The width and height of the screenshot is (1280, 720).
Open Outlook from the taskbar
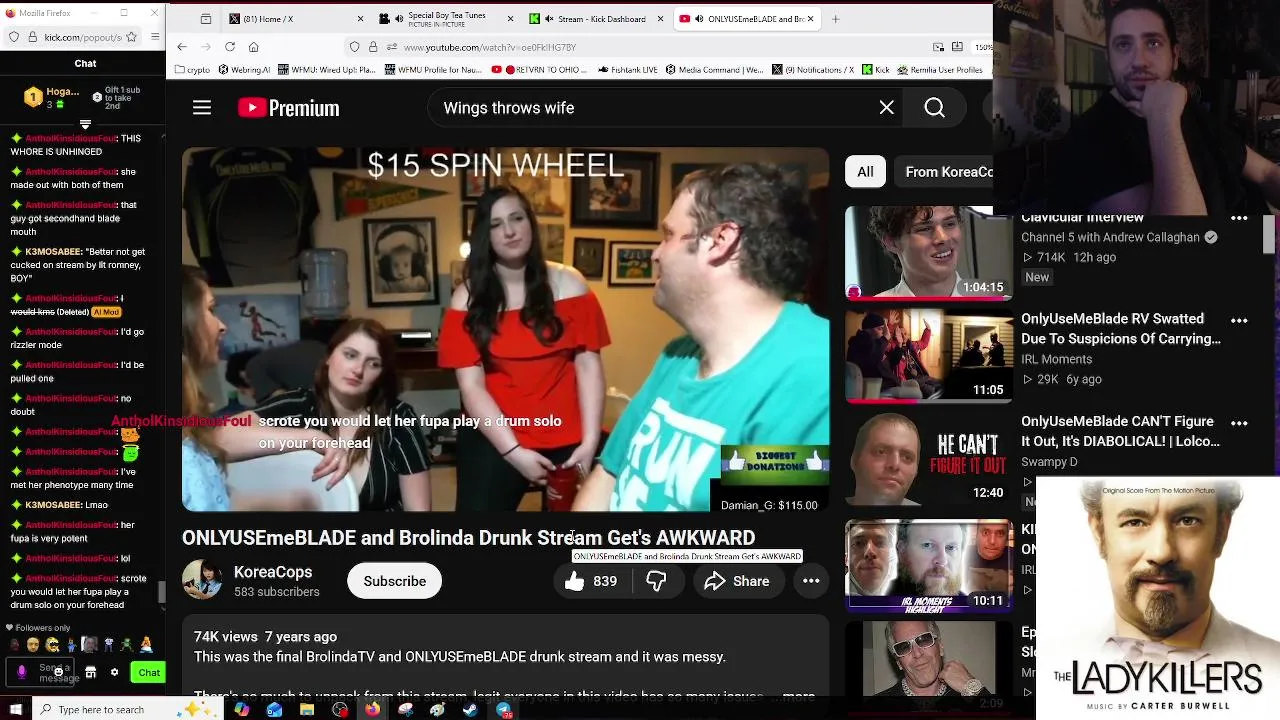point(275,710)
